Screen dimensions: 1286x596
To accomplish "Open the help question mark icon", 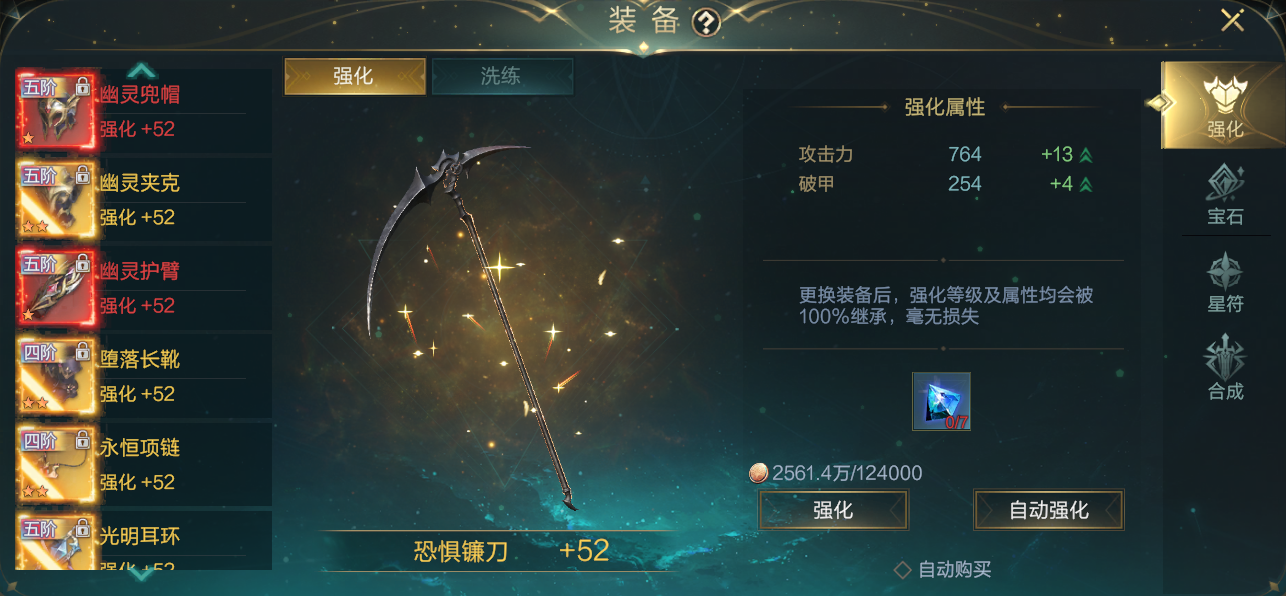I will [x=707, y=22].
